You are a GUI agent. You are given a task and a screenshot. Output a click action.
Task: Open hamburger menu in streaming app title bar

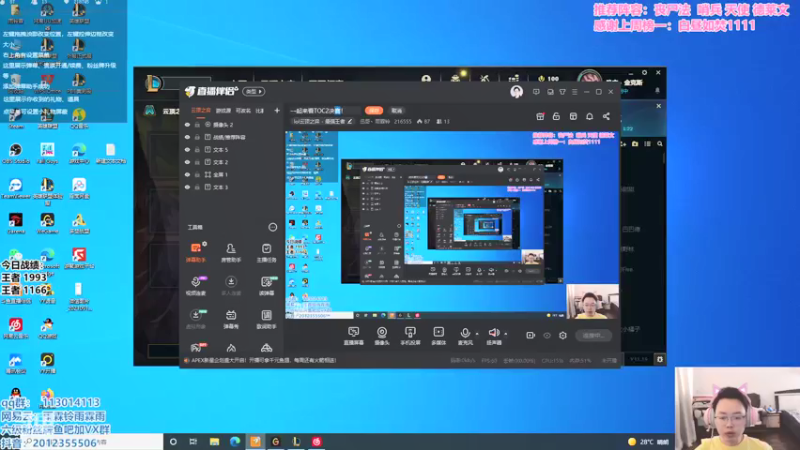pyautogui.click(x=574, y=92)
